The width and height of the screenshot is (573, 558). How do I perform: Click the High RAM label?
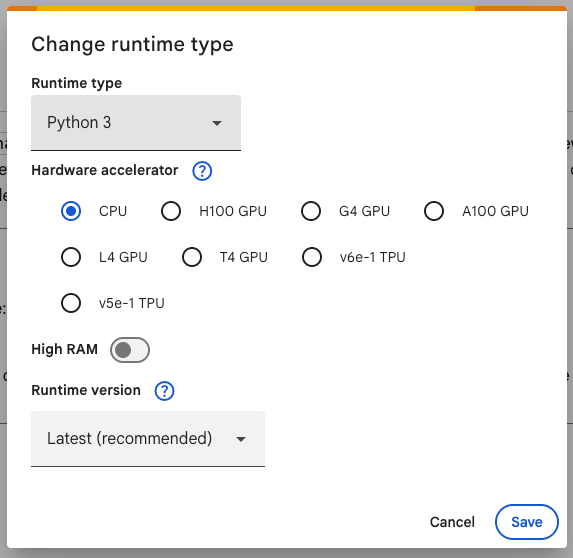click(65, 349)
